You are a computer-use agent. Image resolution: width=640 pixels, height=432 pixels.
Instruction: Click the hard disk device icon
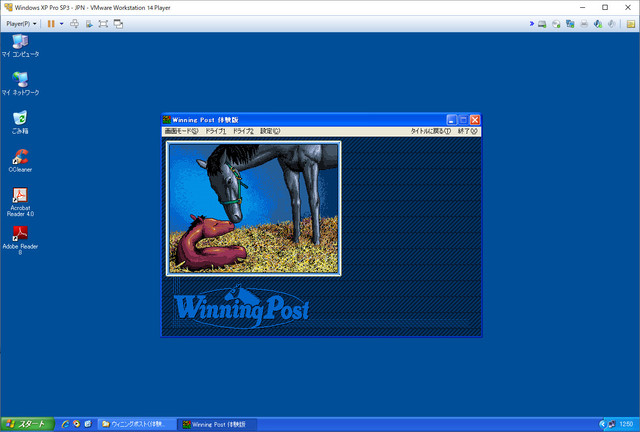tap(542, 24)
